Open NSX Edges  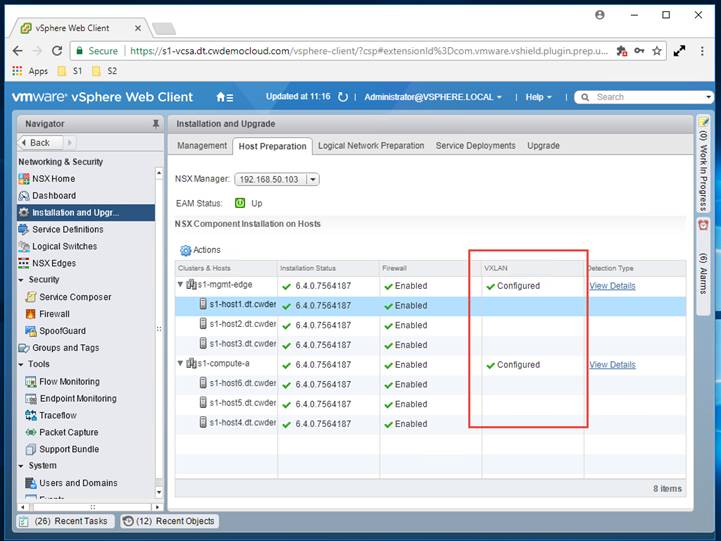click(53, 263)
